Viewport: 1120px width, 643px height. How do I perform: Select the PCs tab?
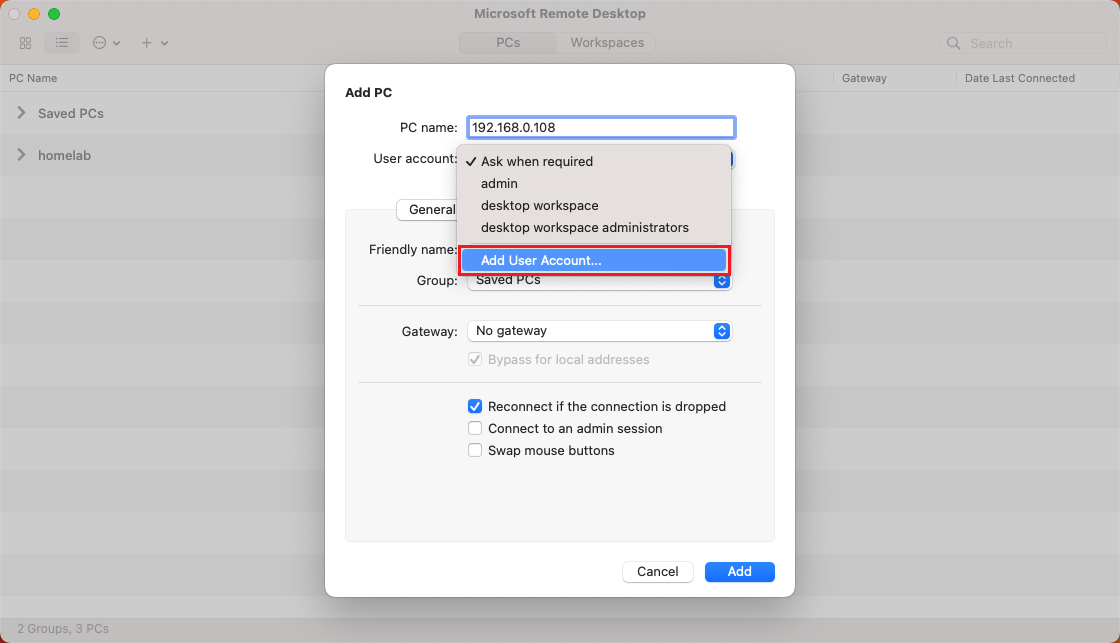coord(508,43)
